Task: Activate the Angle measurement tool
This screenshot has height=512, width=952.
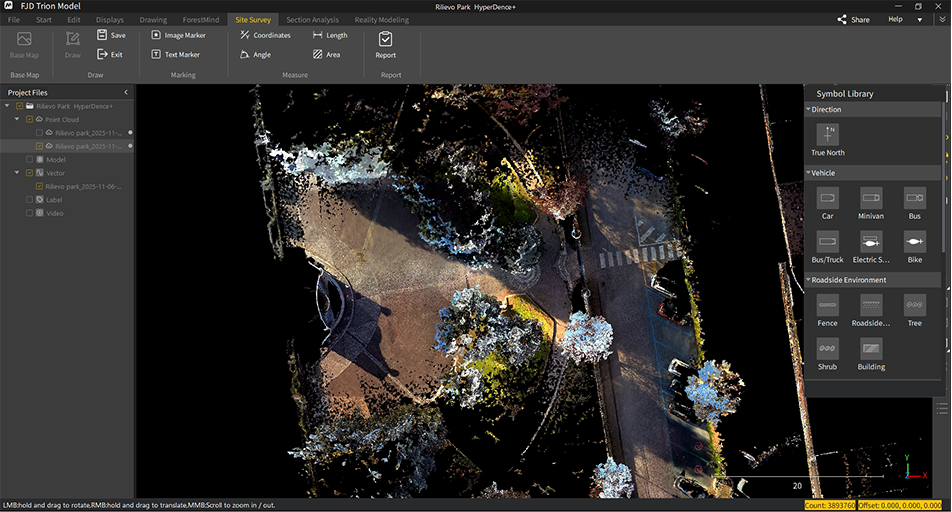Action: click(255, 55)
